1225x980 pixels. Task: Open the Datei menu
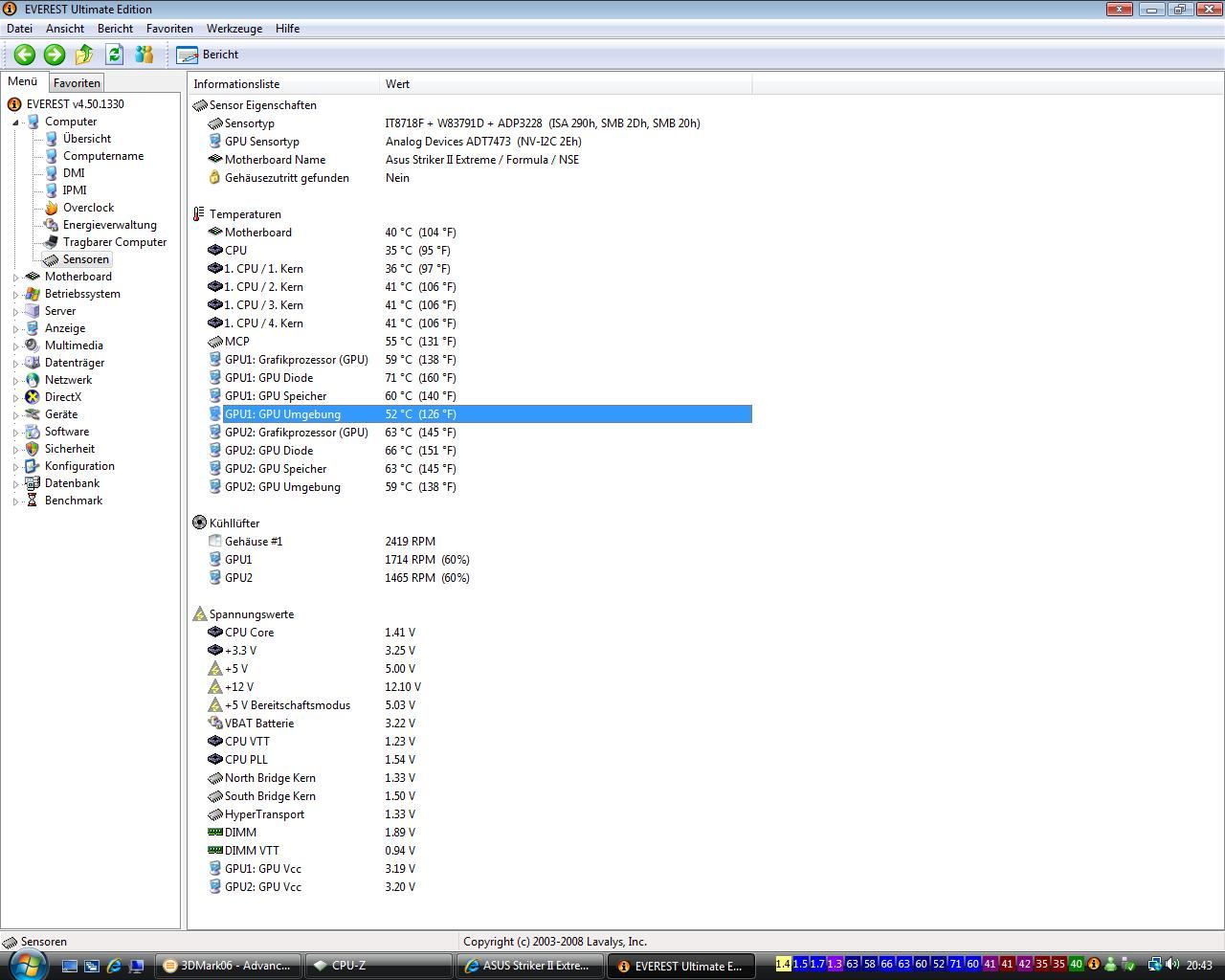click(19, 29)
